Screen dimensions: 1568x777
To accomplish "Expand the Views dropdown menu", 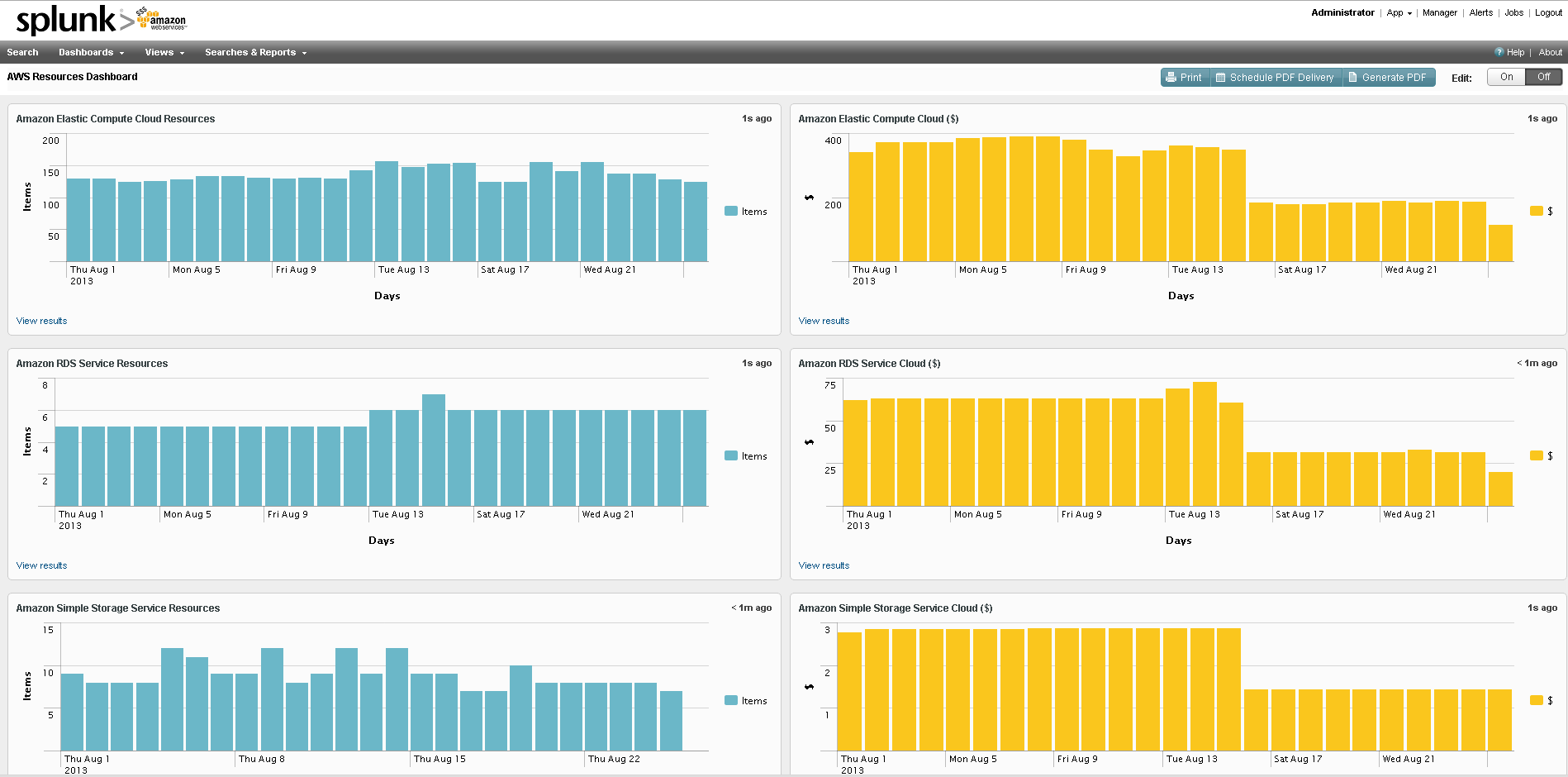I will pyautogui.click(x=164, y=52).
